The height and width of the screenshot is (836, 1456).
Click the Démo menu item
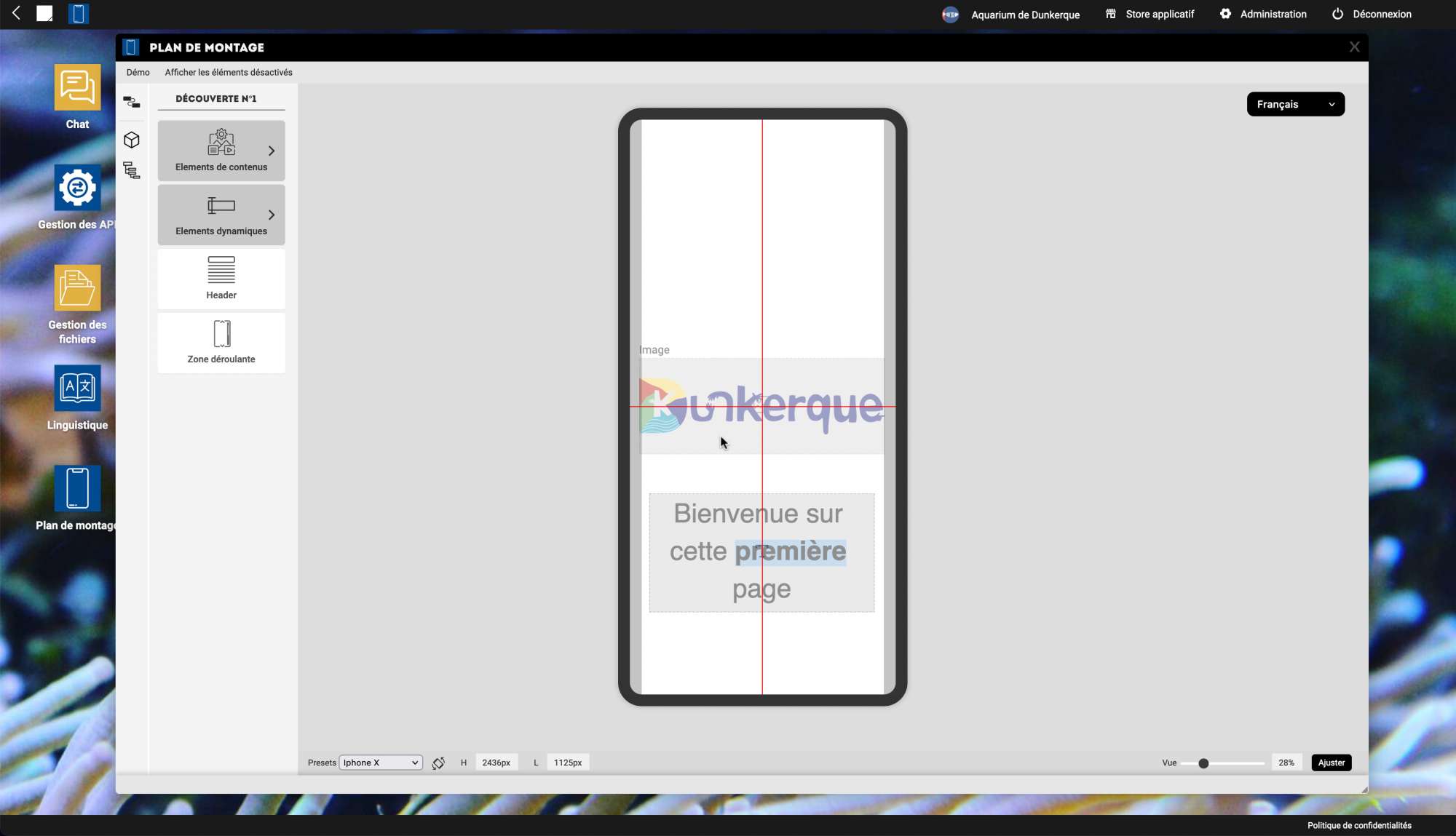point(138,72)
